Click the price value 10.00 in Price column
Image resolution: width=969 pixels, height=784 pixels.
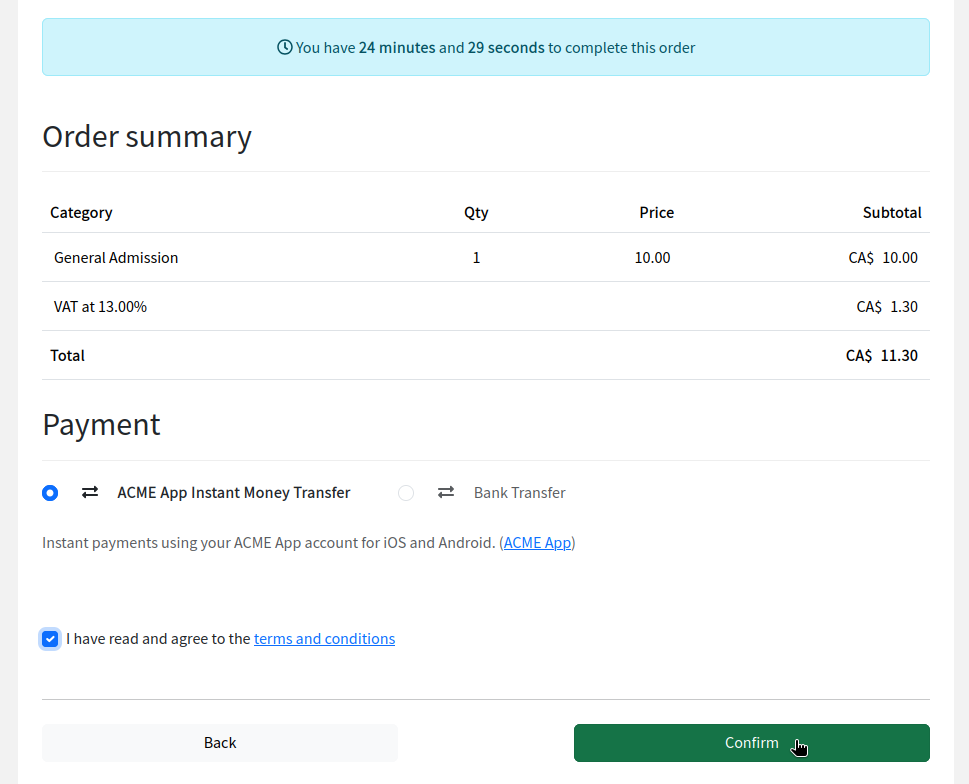(x=653, y=258)
